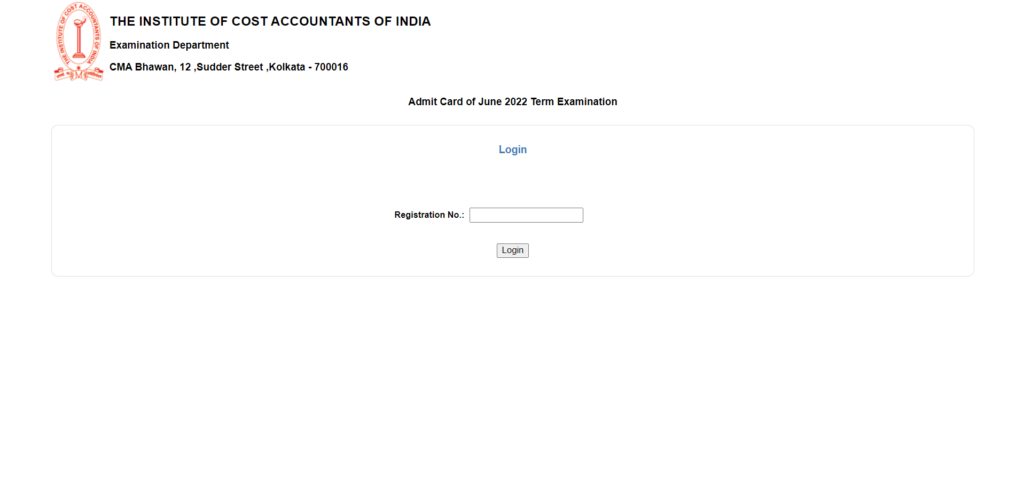
Task: Click the number "12" in the address
Action: (185, 67)
